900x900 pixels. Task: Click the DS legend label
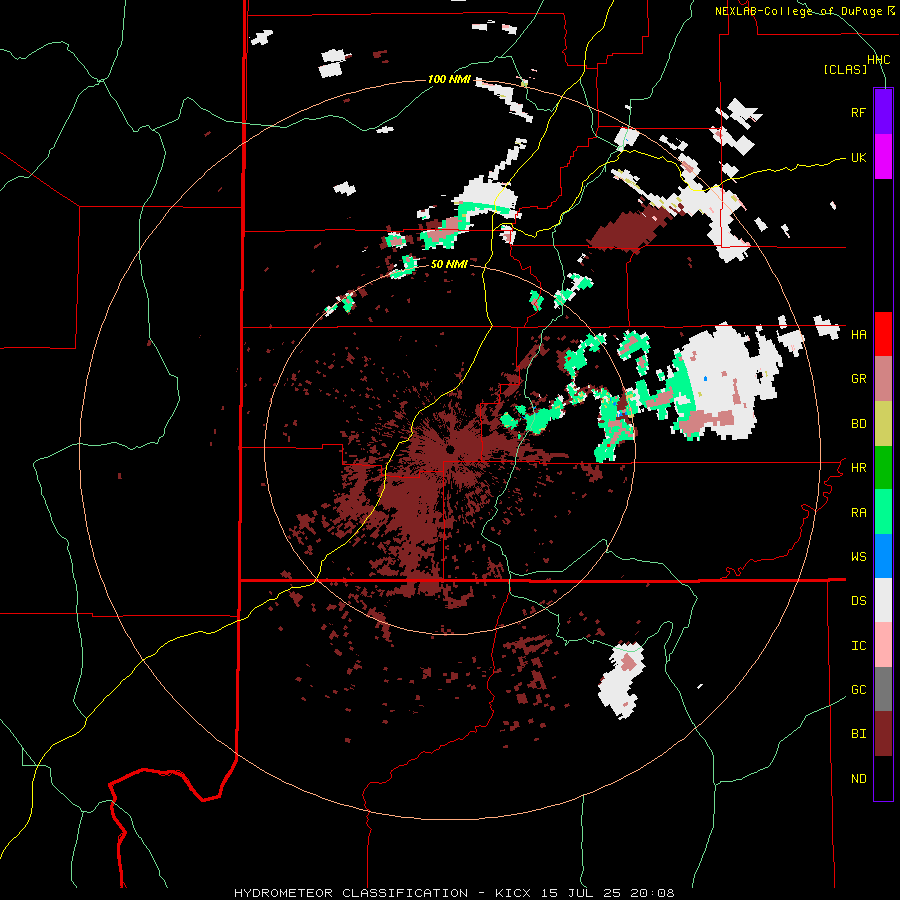point(858,601)
